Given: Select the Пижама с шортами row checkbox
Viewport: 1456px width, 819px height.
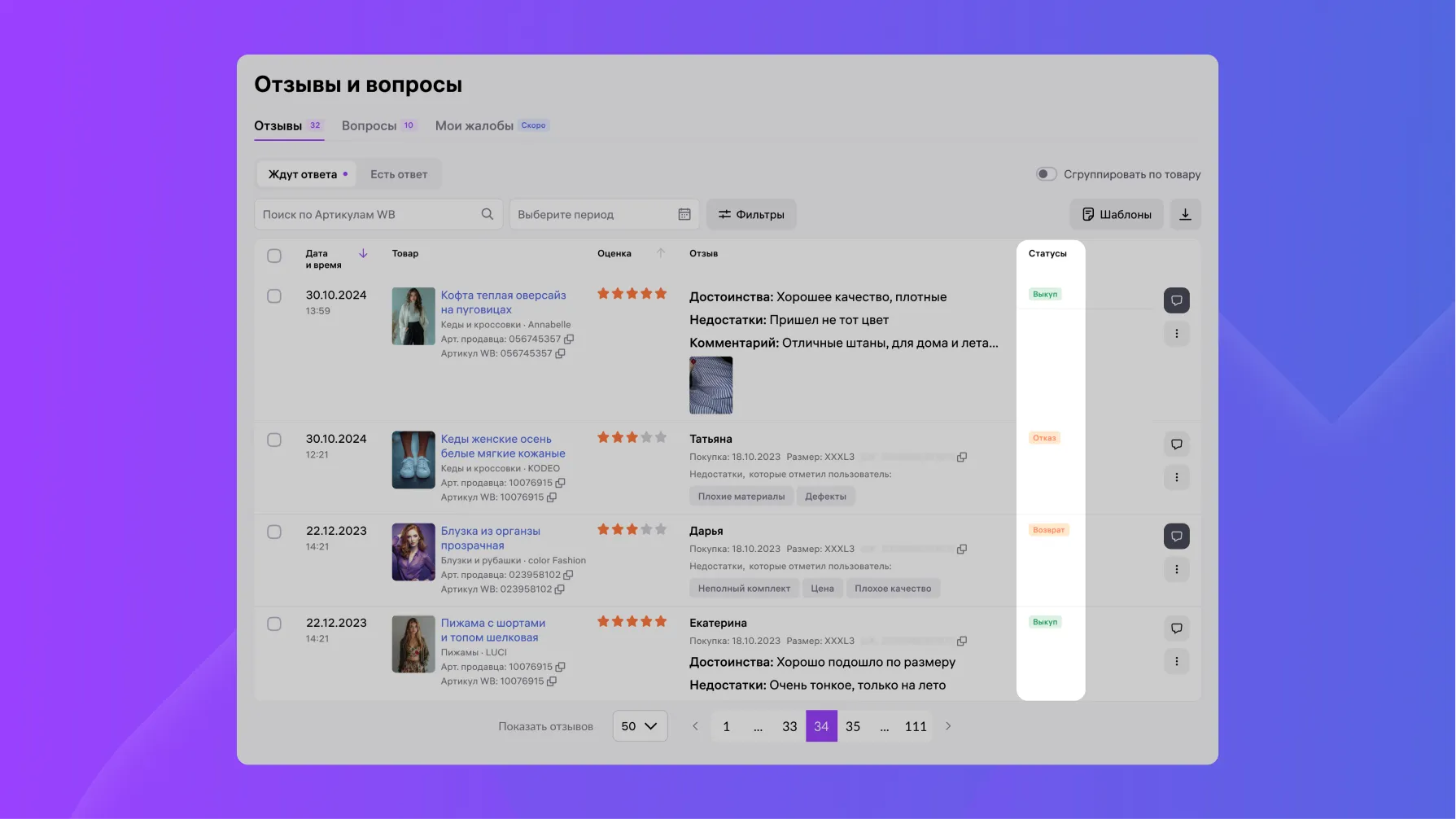Looking at the screenshot, I should point(274,624).
